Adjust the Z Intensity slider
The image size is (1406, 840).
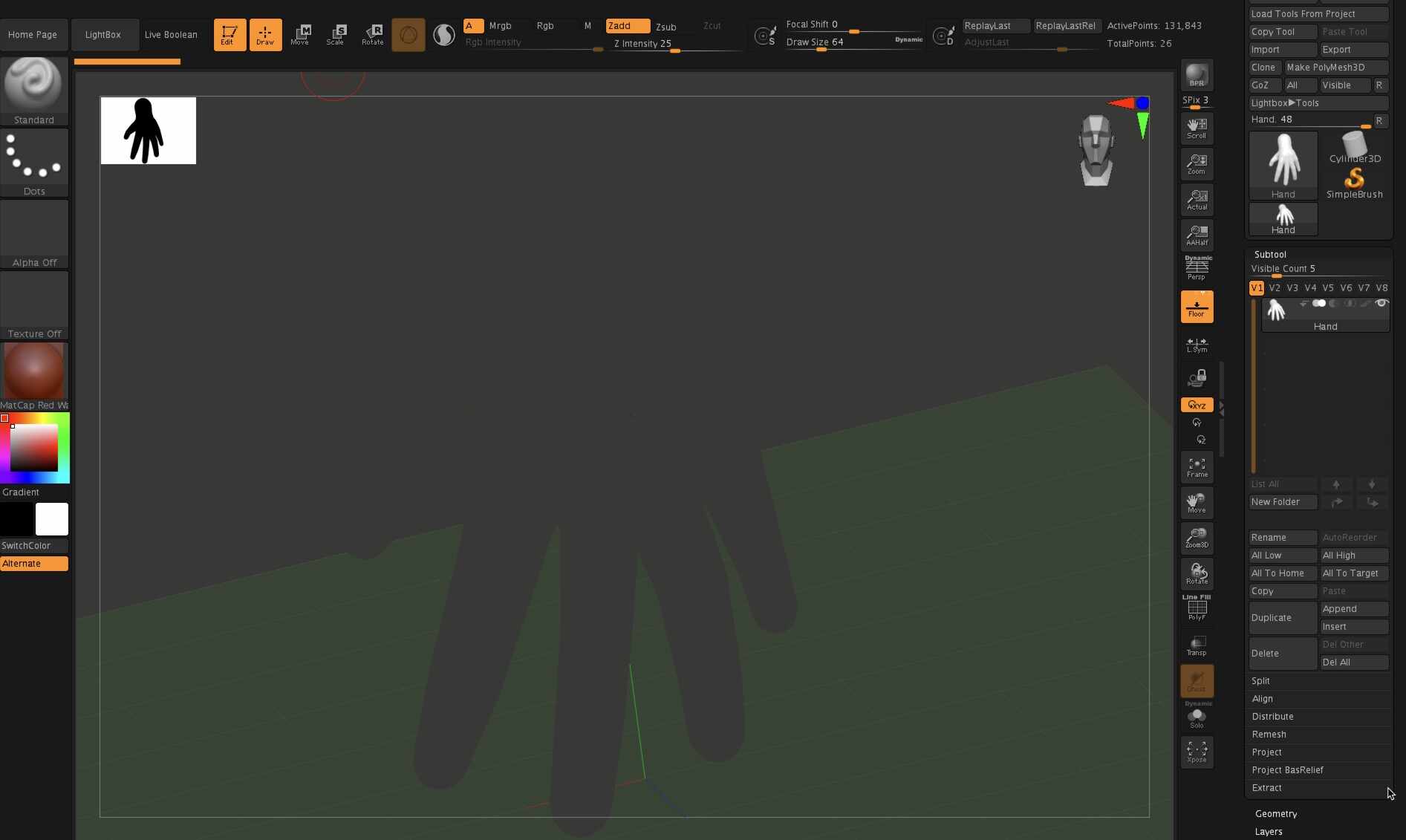point(676,45)
